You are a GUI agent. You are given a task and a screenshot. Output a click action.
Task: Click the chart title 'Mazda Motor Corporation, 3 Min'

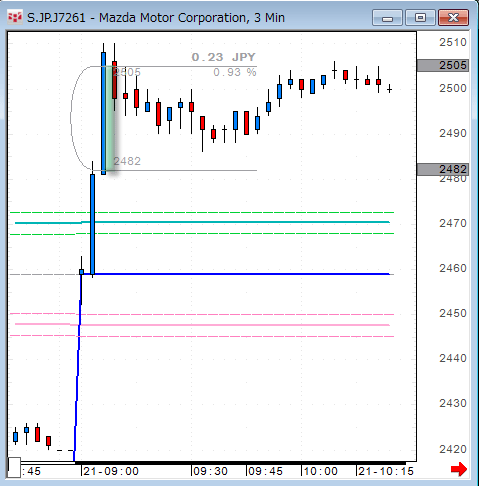[192, 18]
